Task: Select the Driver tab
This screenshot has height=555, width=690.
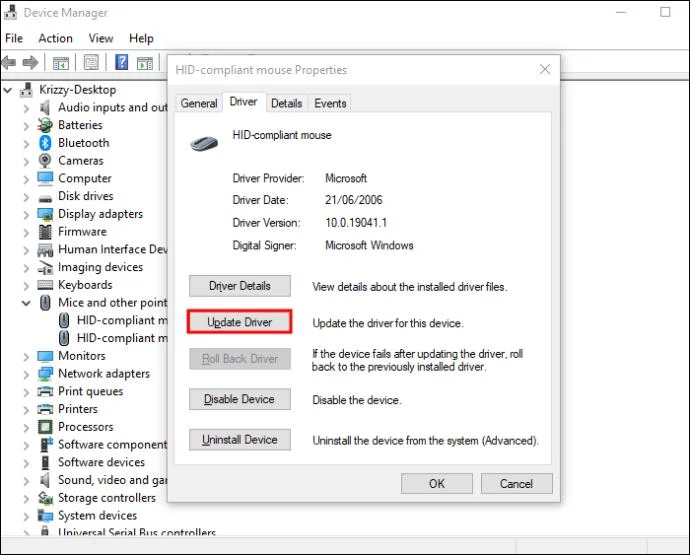Action: point(243,102)
